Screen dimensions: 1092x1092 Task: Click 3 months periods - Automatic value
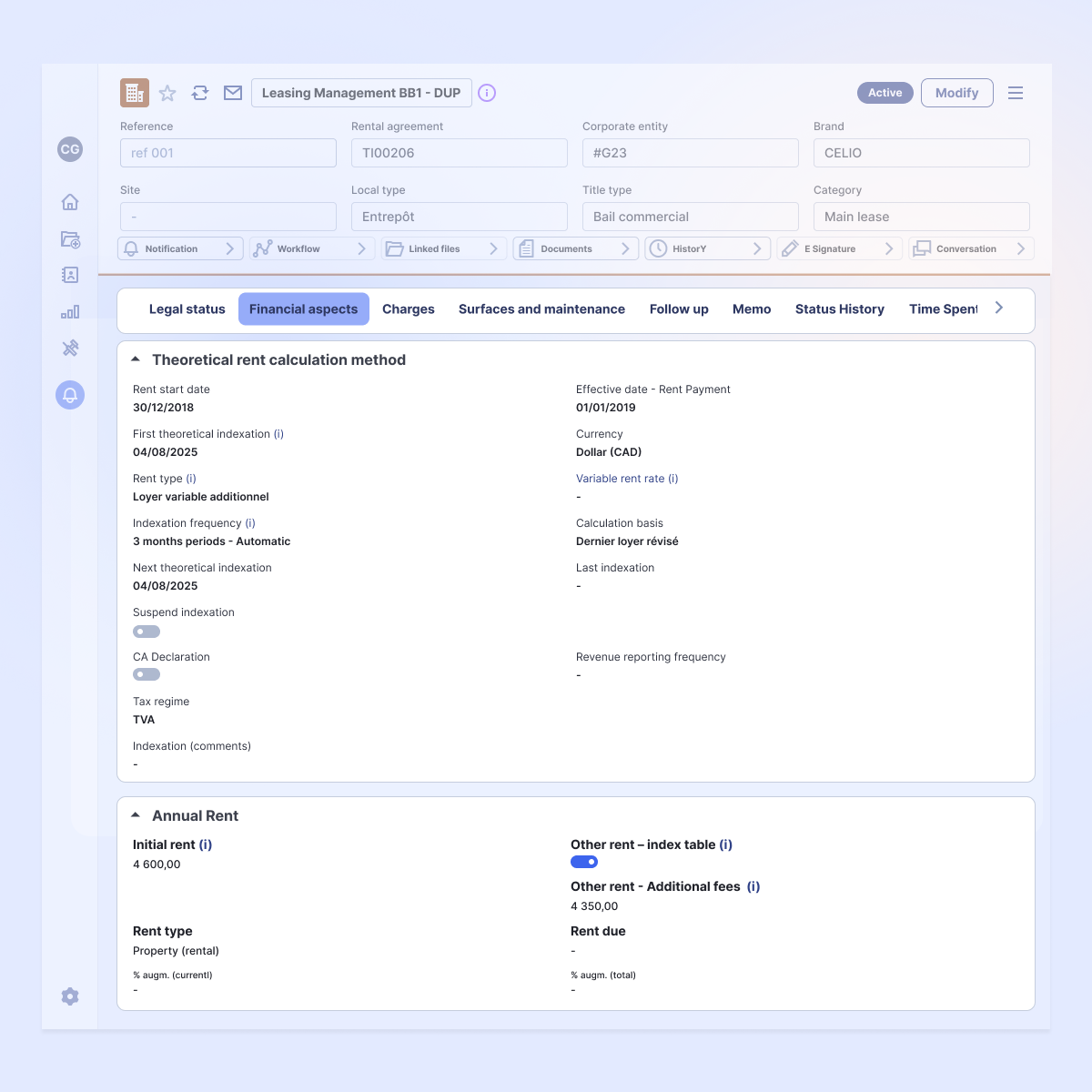pyautogui.click(x=212, y=541)
